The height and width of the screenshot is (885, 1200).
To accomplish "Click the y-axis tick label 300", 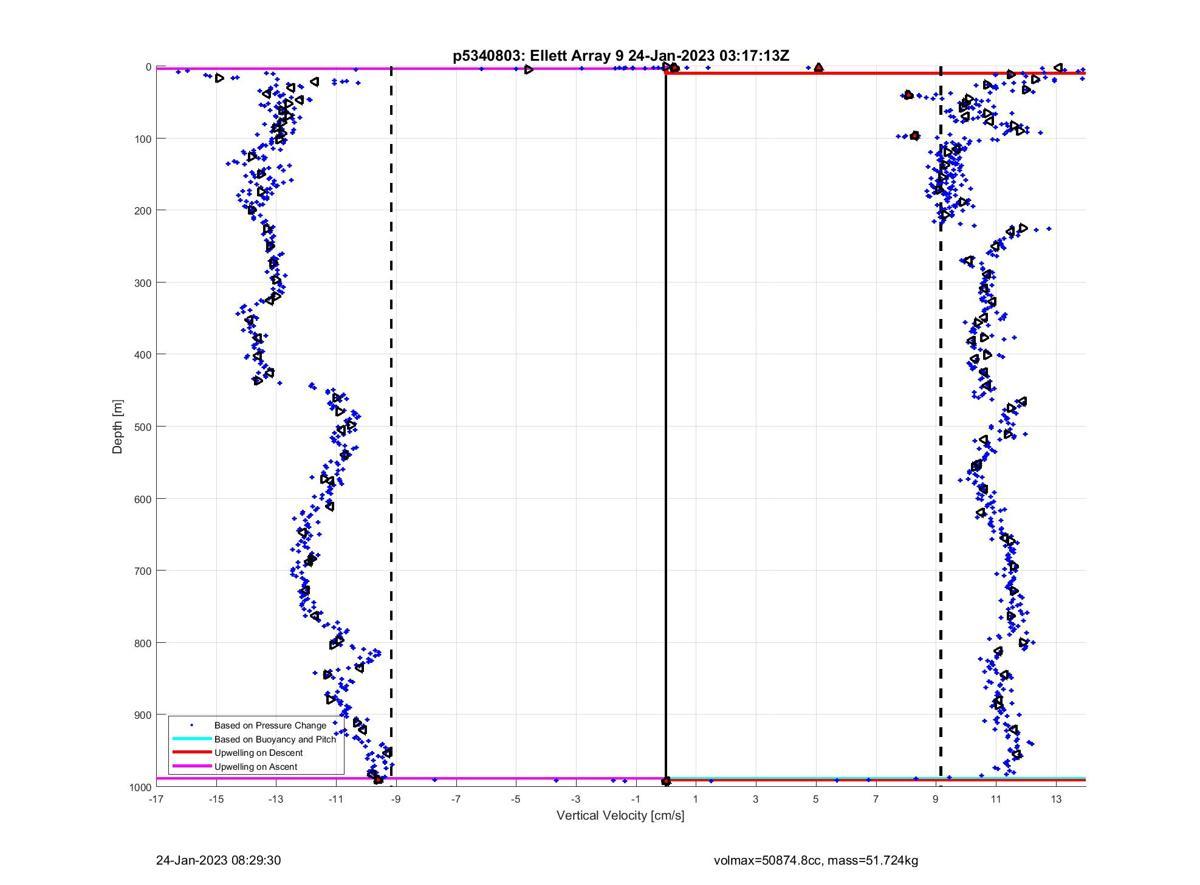I will [x=141, y=283].
